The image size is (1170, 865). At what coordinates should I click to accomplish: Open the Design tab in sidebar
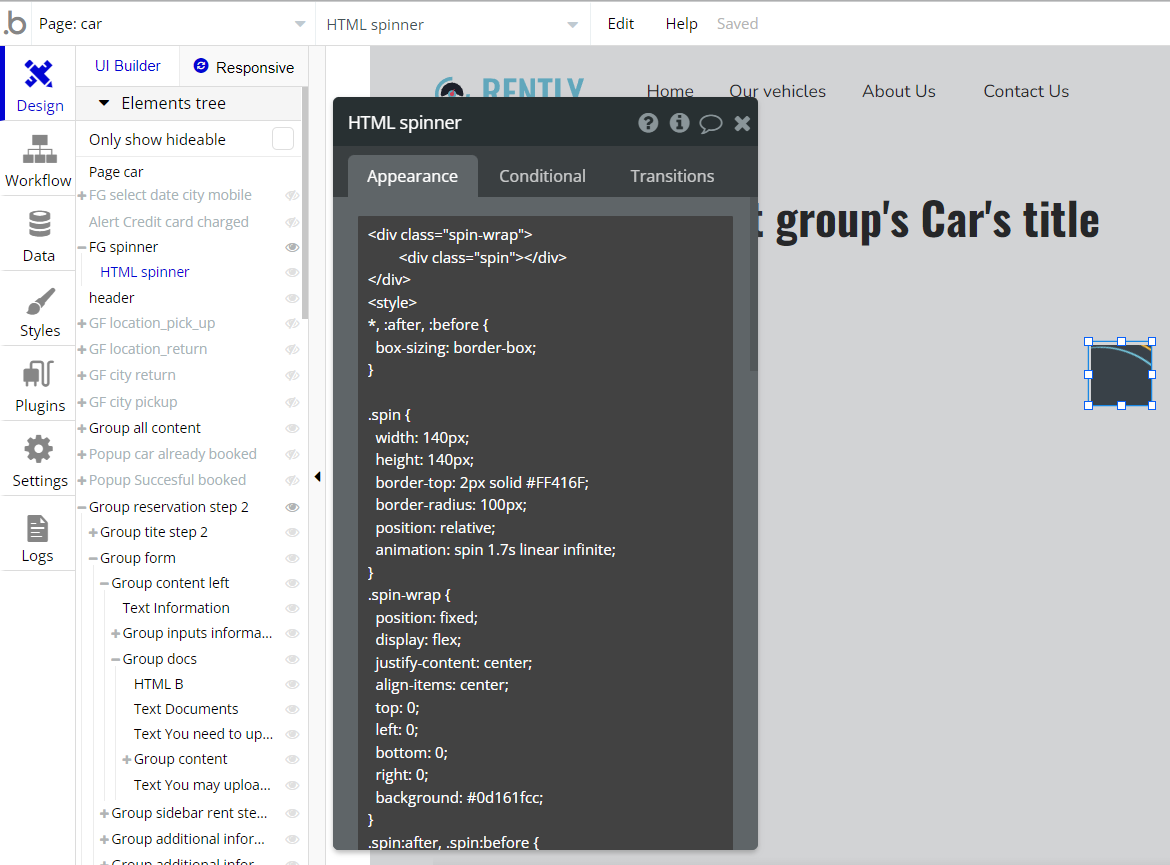[39, 85]
